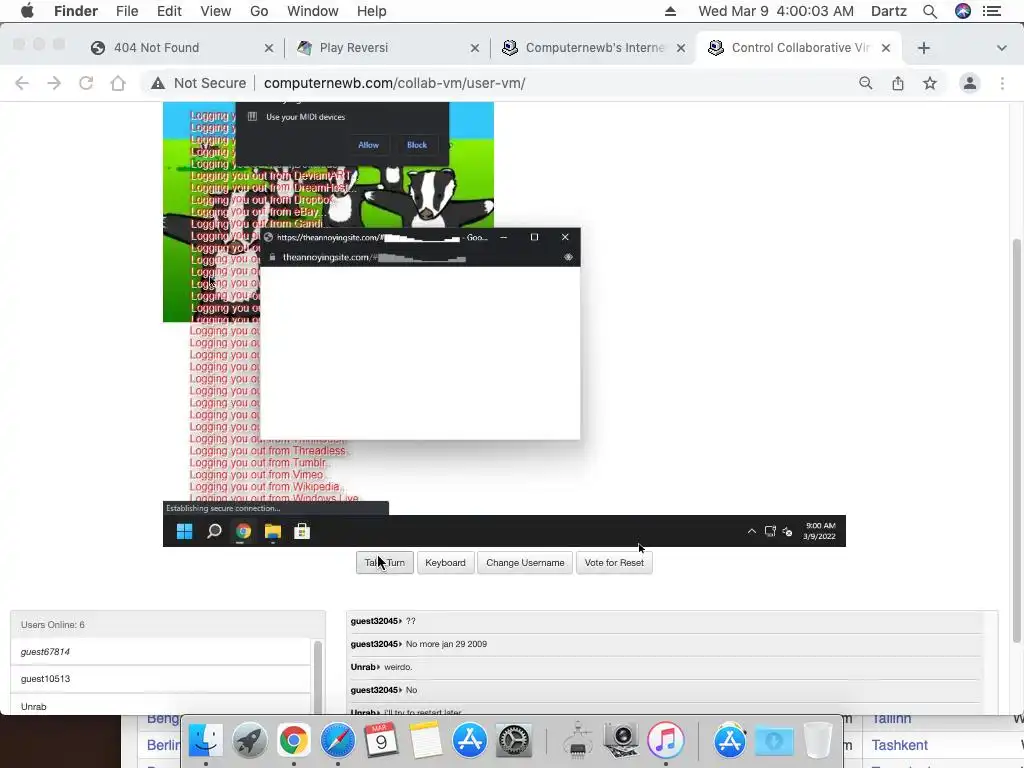Reload the page
The width and height of the screenshot is (1024, 768).
click(x=86, y=83)
